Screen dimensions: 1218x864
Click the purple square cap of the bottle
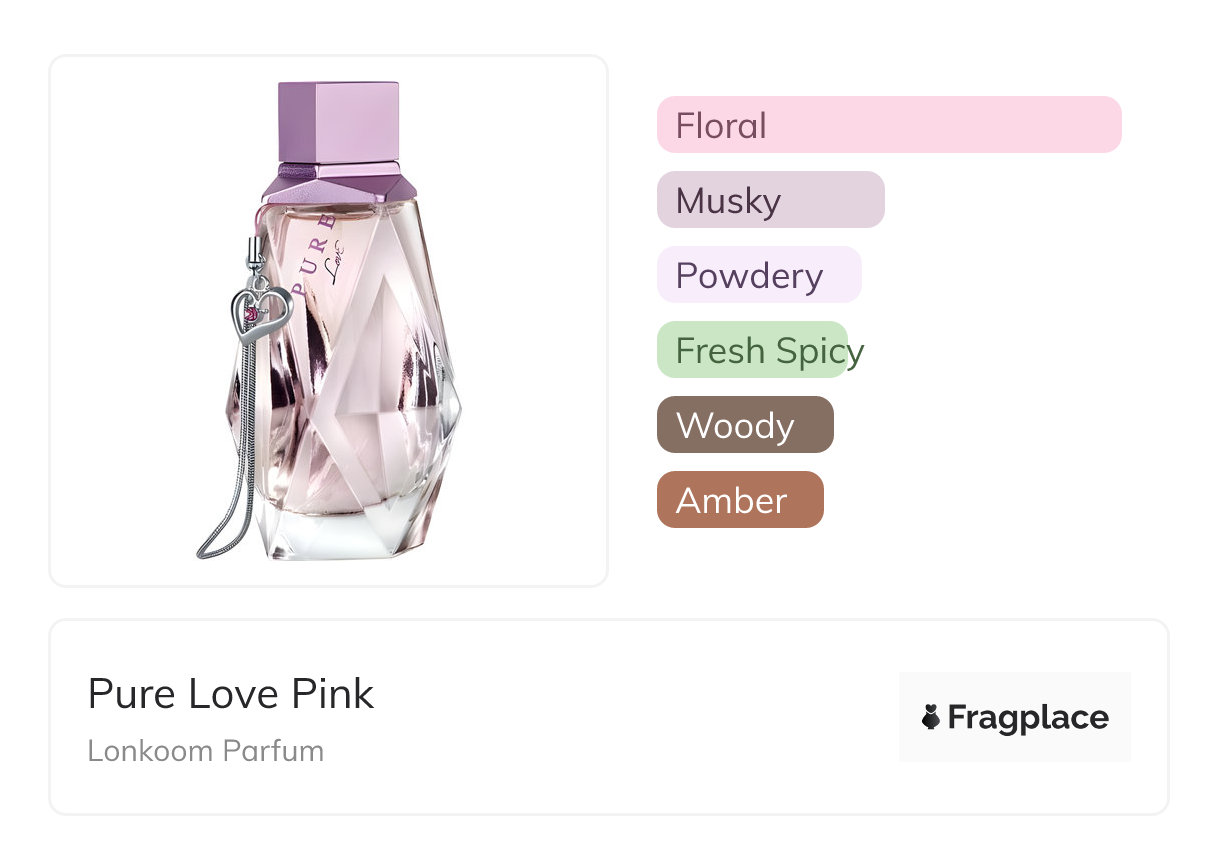click(x=339, y=121)
